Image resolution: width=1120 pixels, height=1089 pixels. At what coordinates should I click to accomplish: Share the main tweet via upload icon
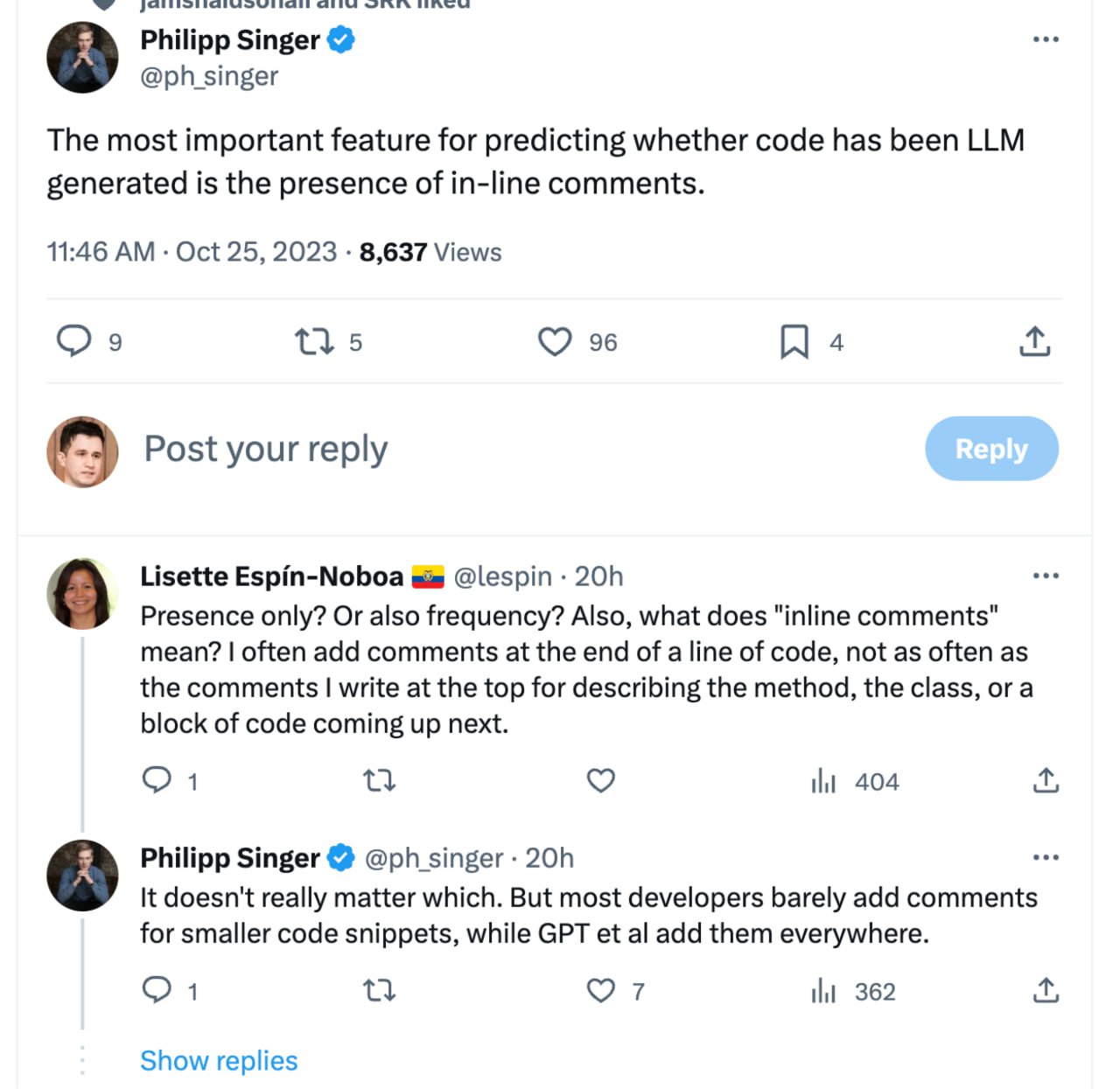point(1034,341)
